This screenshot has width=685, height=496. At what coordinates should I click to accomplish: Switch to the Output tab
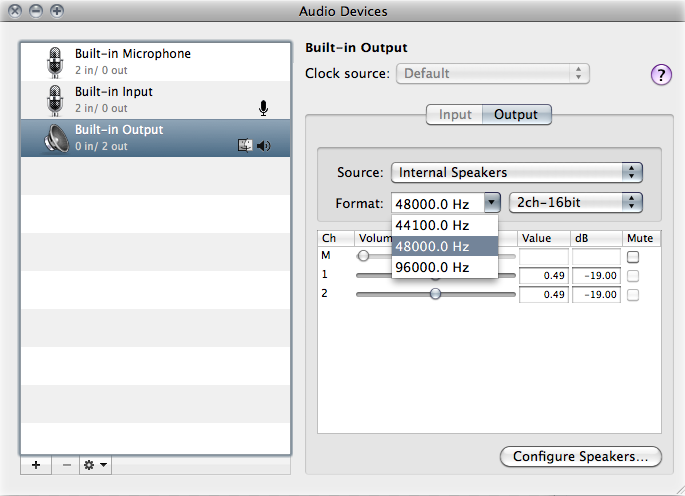click(x=516, y=114)
